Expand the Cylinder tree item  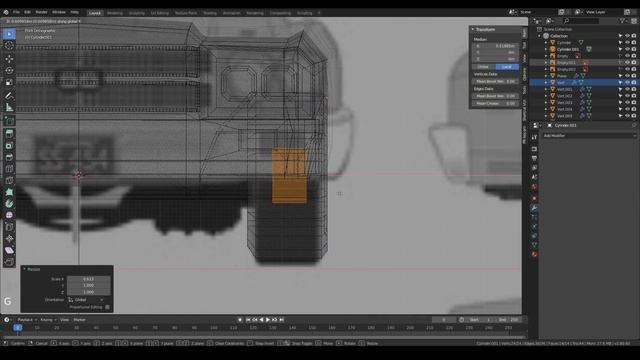[x=546, y=42]
